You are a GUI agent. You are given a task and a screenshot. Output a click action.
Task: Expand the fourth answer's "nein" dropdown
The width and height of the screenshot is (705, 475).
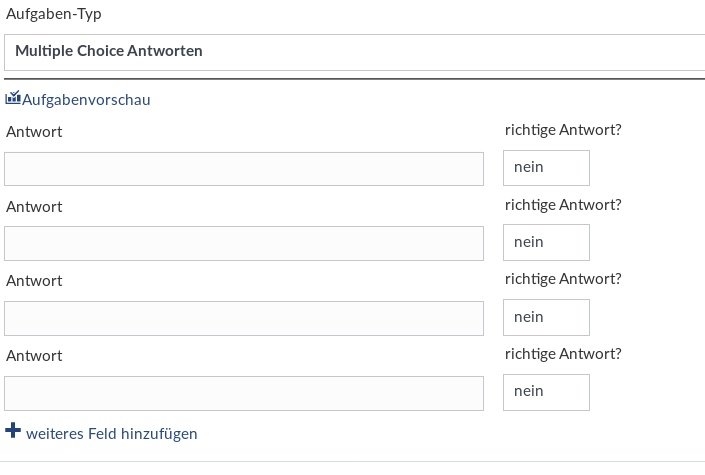click(x=546, y=392)
